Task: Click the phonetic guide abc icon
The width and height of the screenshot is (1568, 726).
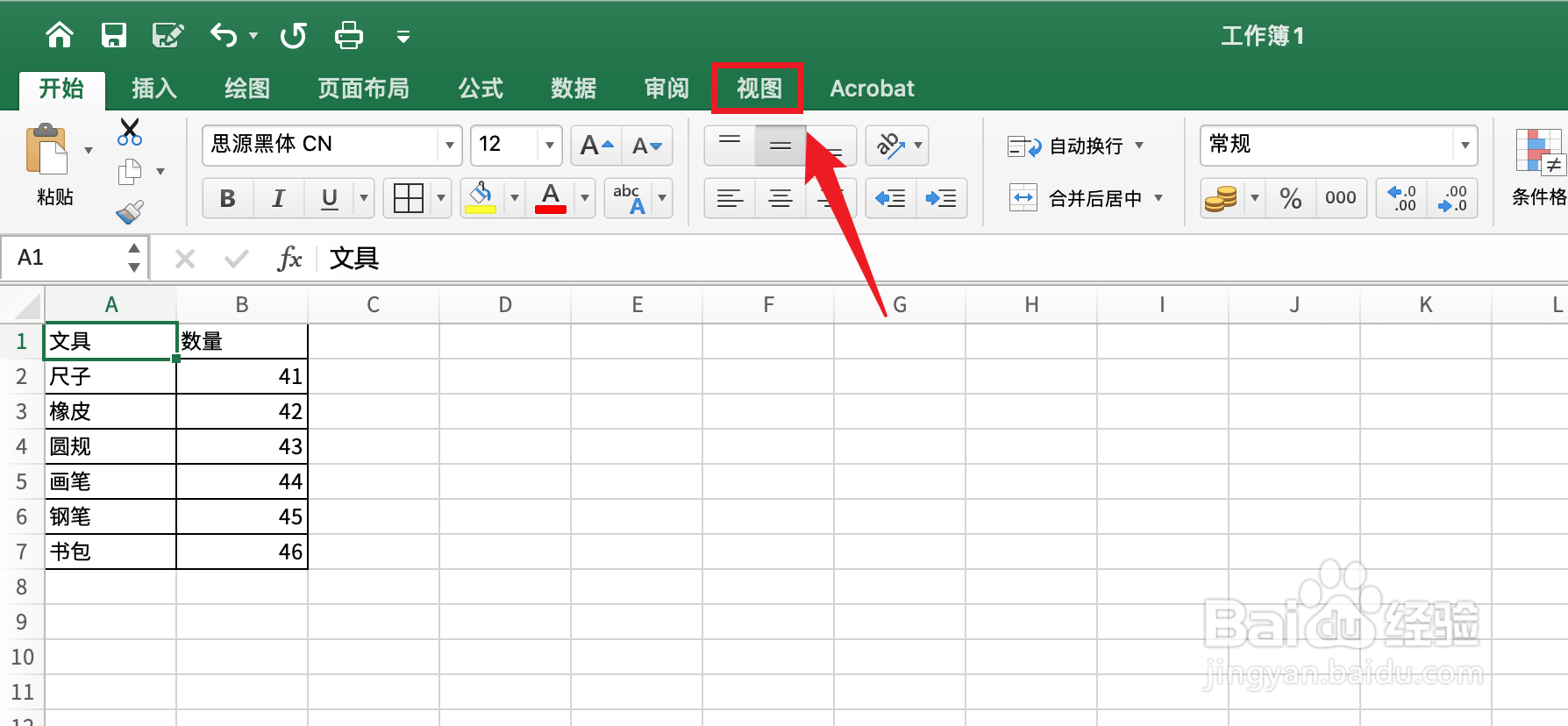Action: [630, 198]
